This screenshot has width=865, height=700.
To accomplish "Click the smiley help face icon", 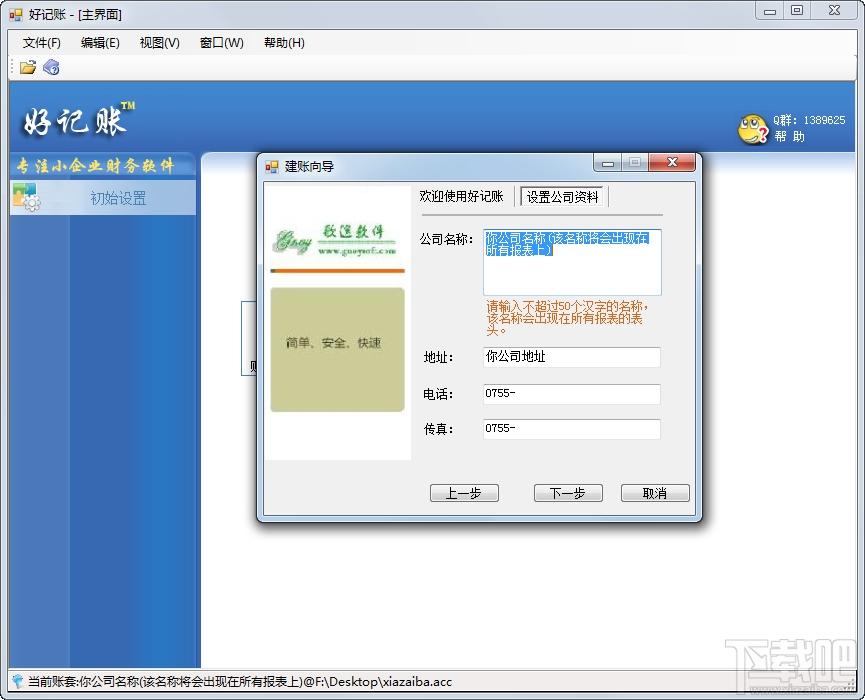I will coord(753,129).
